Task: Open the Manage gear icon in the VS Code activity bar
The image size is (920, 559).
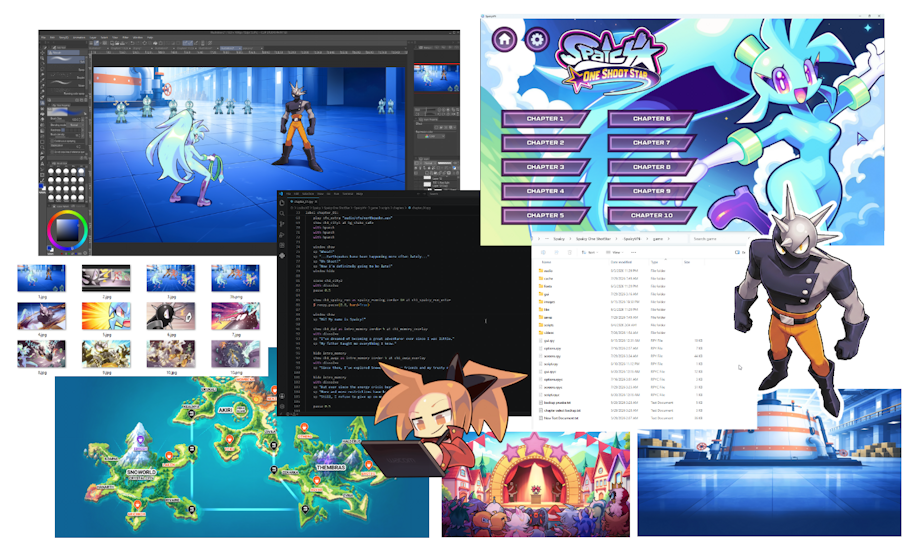Action: click(x=282, y=406)
